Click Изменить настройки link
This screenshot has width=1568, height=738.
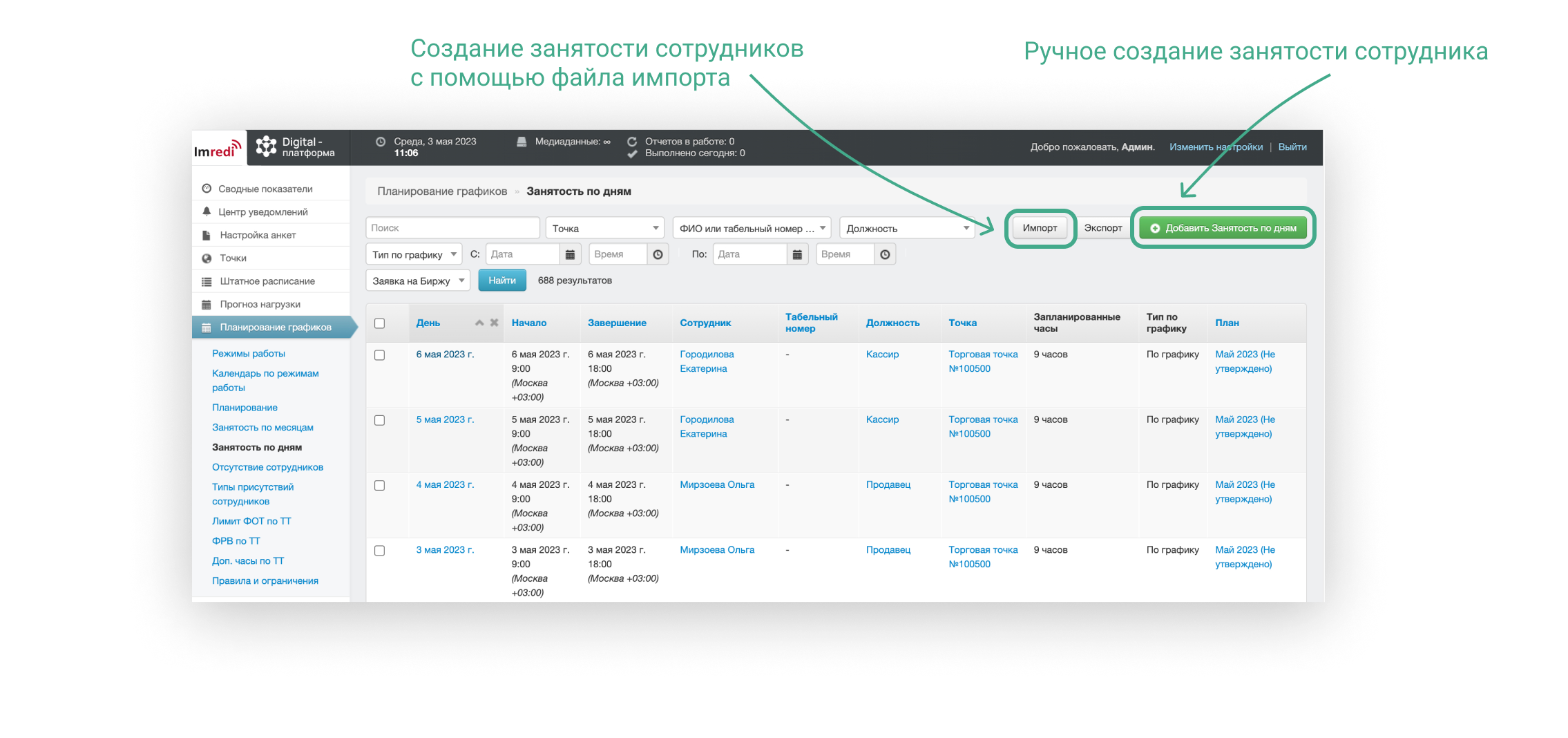pos(1216,147)
